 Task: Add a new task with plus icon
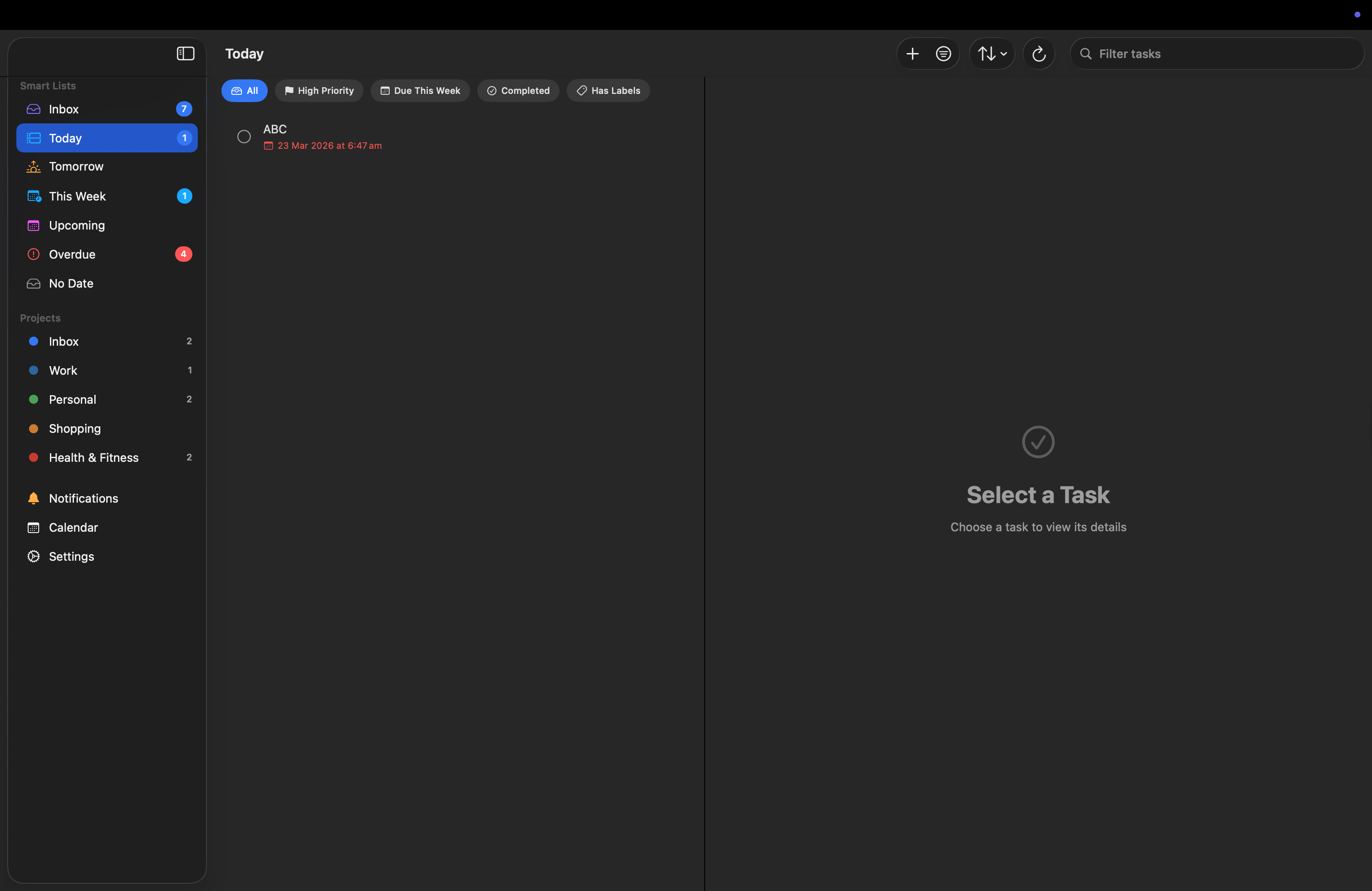click(x=912, y=54)
